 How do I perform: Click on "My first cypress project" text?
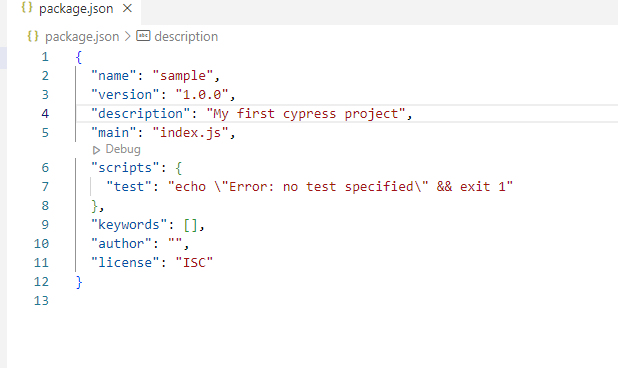(x=306, y=114)
